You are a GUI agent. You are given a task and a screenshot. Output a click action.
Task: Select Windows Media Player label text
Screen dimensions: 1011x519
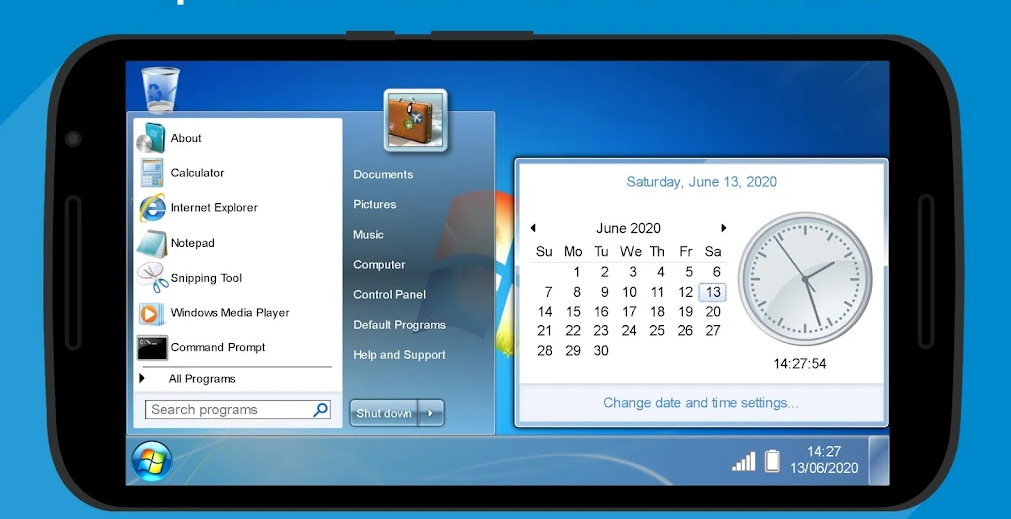coord(230,313)
